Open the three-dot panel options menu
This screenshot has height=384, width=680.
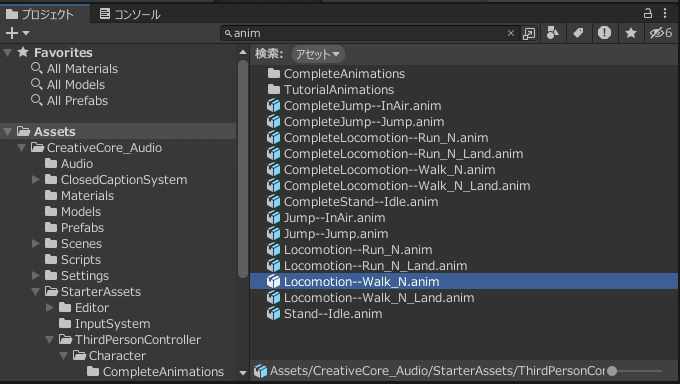click(x=665, y=13)
